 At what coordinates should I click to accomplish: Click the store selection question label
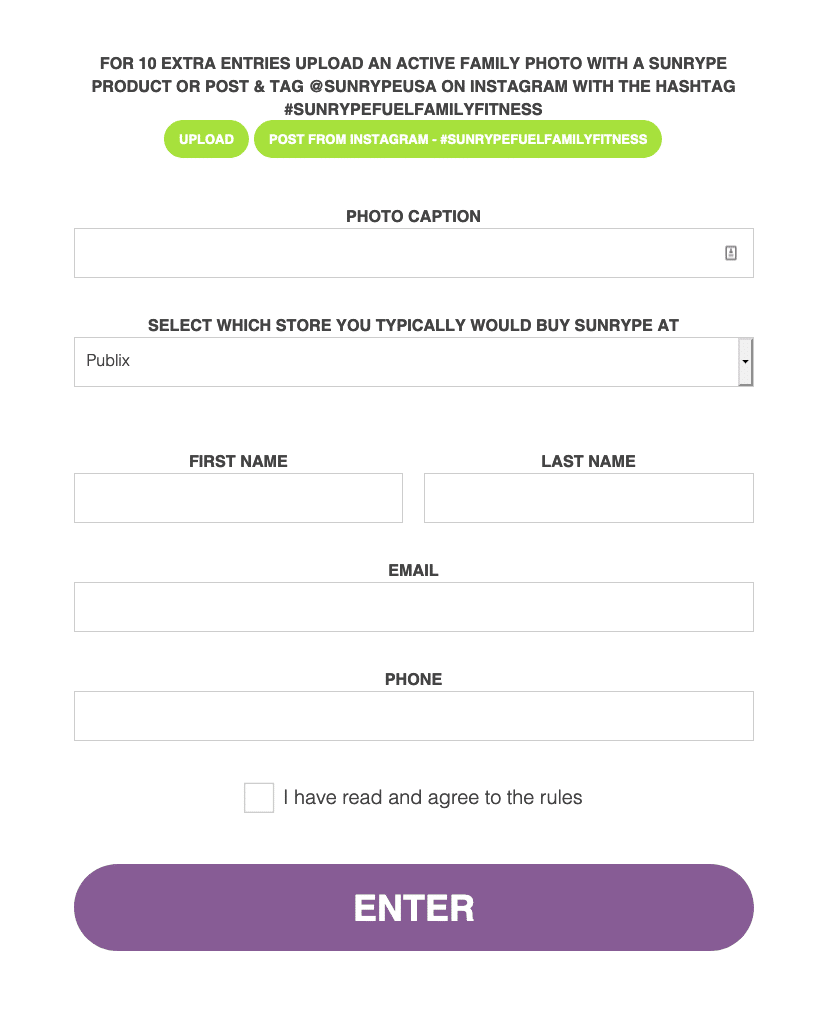coord(413,325)
